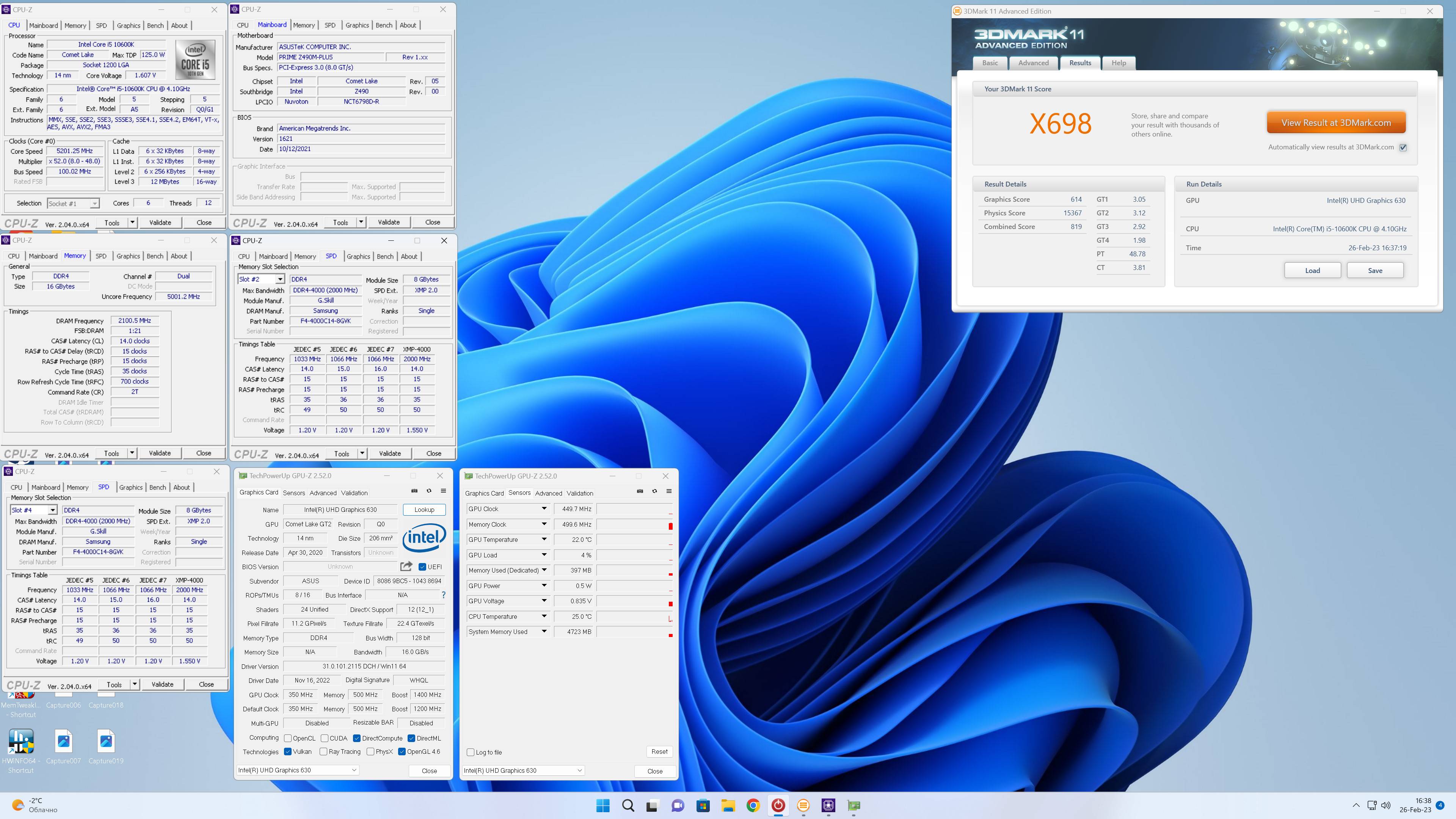Open the weather widget showing -2°C
This screenshot has height=819, width=1456.
point(35,805)
